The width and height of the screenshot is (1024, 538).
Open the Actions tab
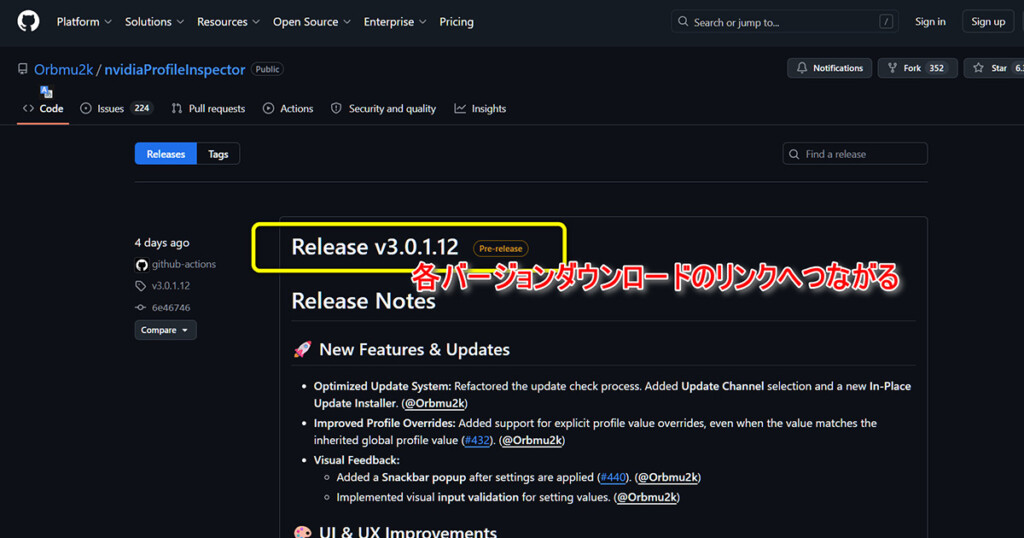click(288, 108)
